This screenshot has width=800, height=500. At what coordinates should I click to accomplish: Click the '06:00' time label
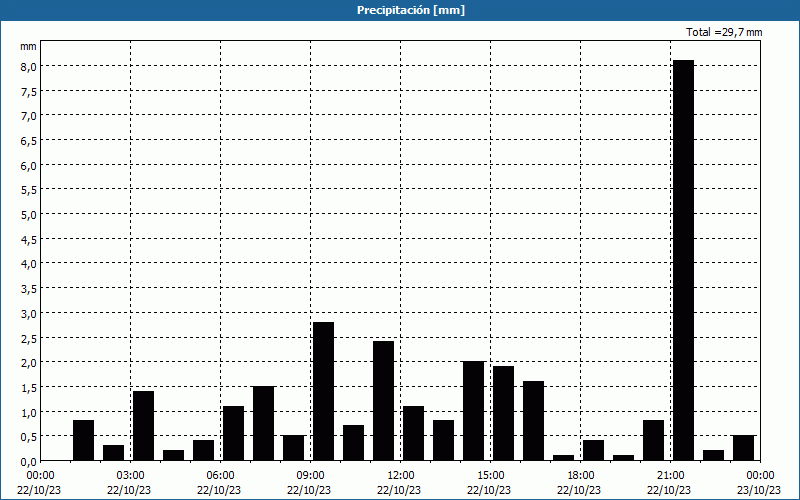(220, 476)
